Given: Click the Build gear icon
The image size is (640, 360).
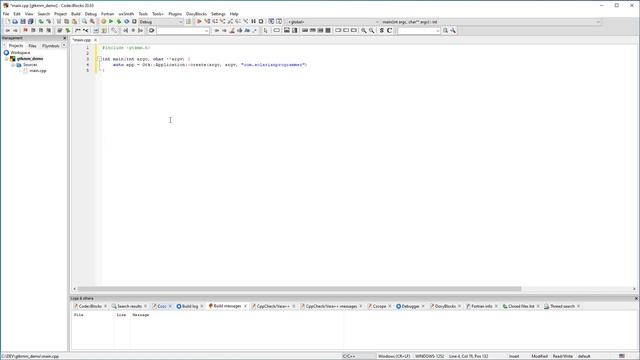Looking at the screenshot, I should coord(103,22).
